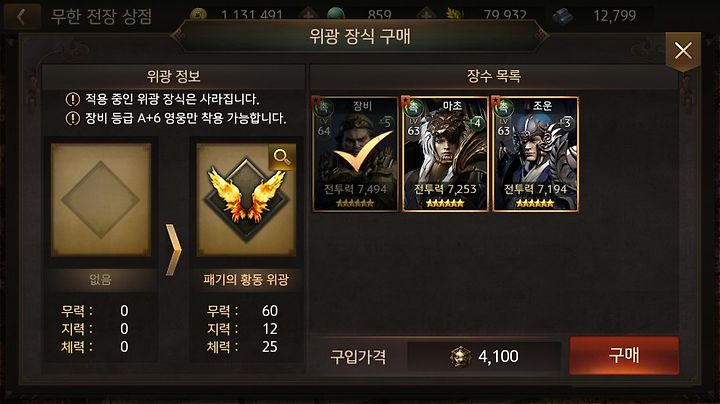
Task: Click the 구매 purchase button
Action: 624,355
